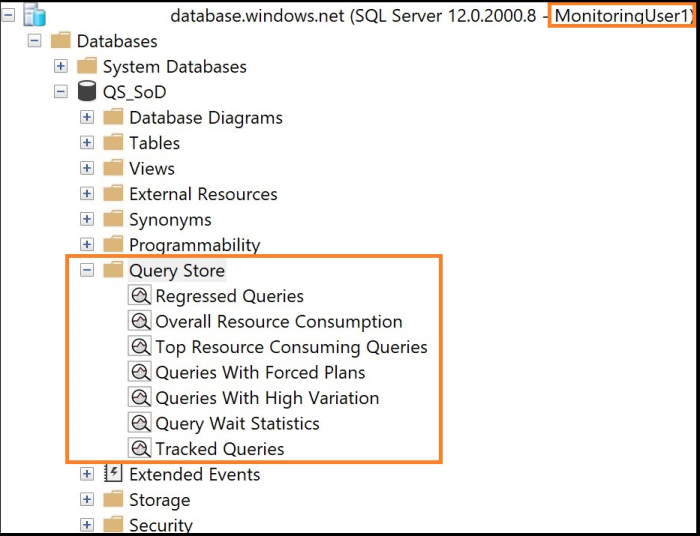Collapse the QS_SoD database node

(x=61, y=92)
